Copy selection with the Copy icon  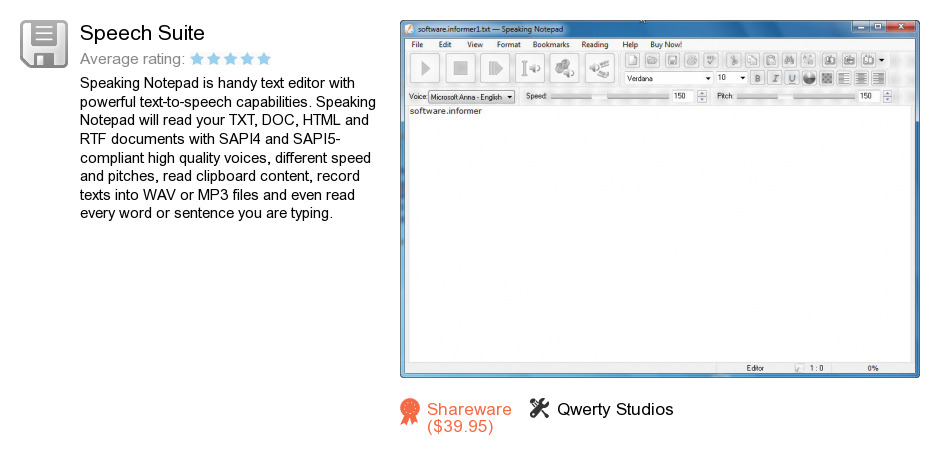(x=752, y=60)
